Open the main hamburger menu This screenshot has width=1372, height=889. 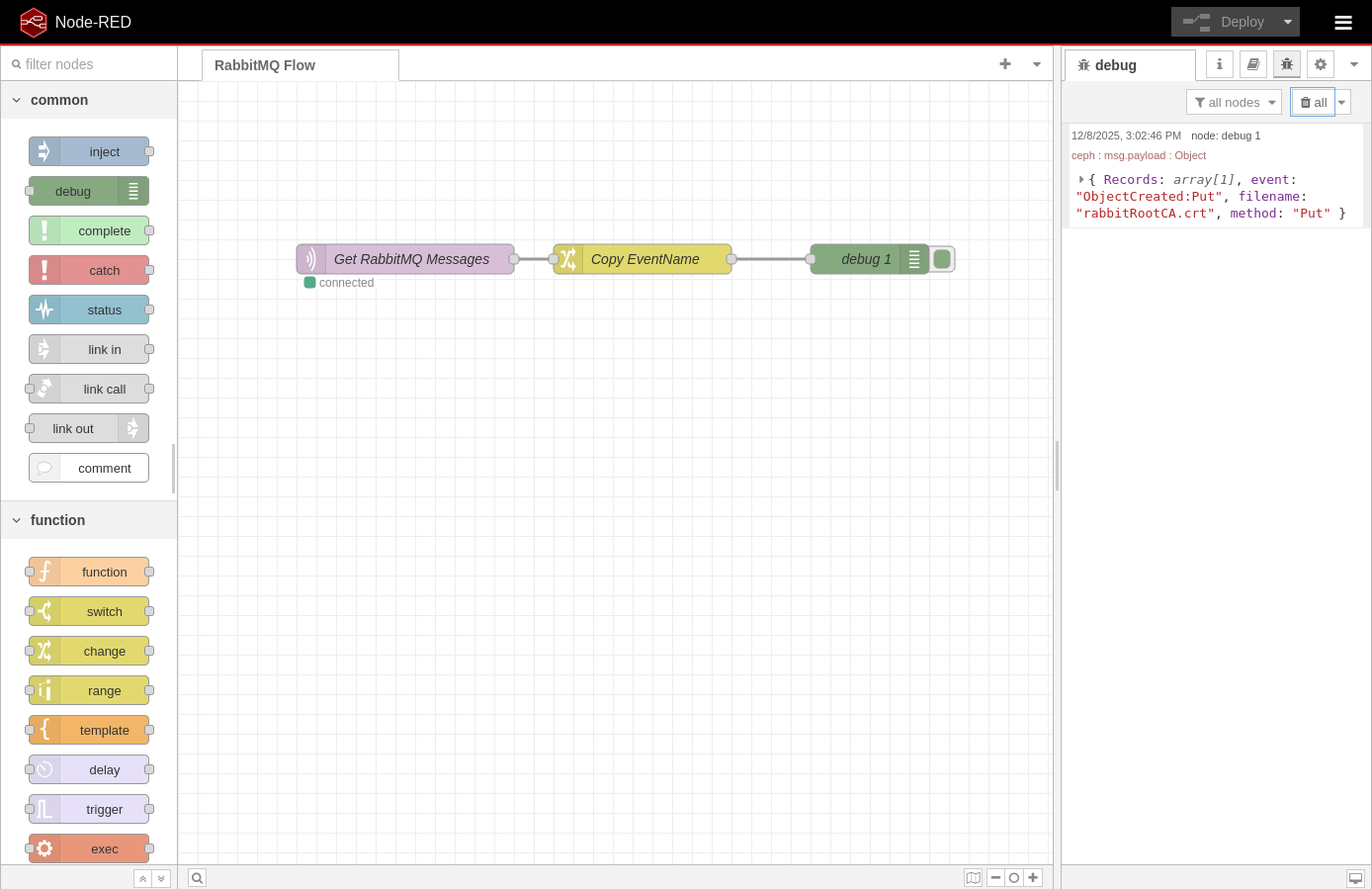tap(1342, 23)
